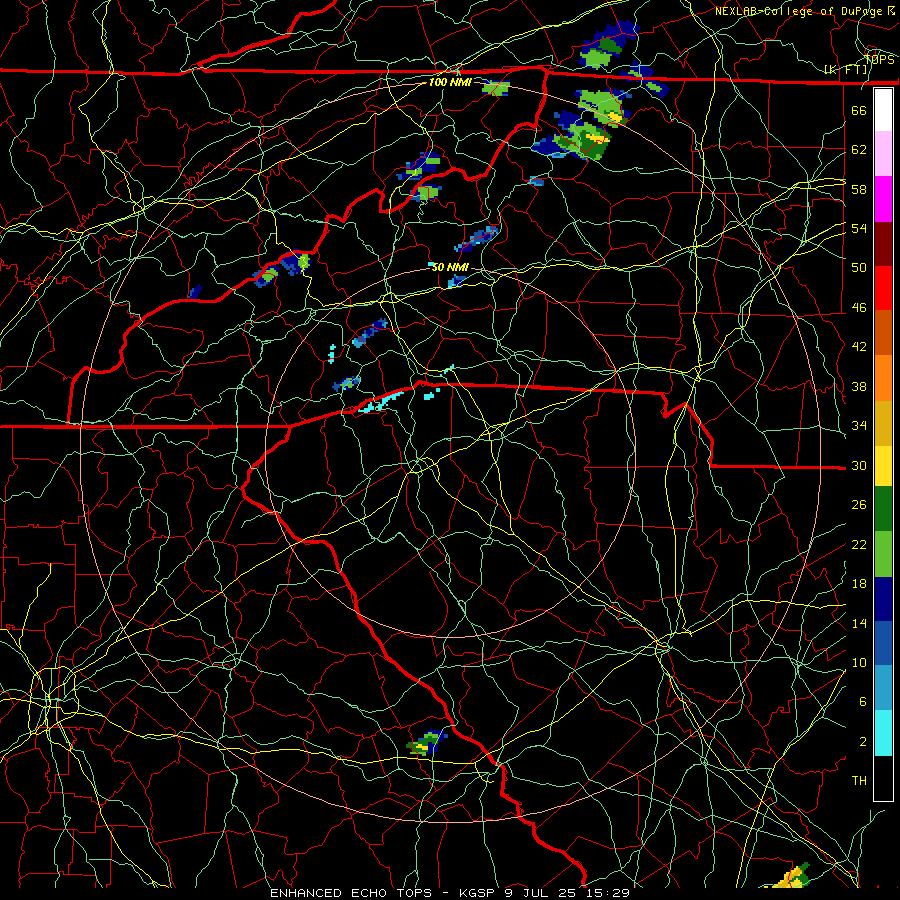Click the isolated echo cell south of radar
This screenshot has width=900, height=900.
[427, 742]
